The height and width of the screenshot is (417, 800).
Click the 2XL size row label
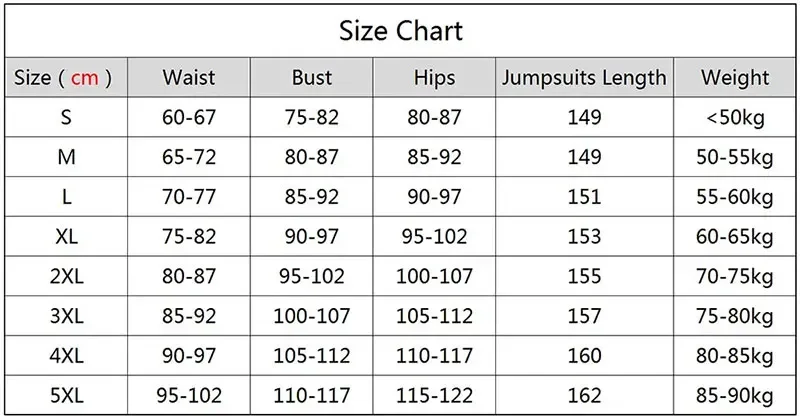coord(66,276)
